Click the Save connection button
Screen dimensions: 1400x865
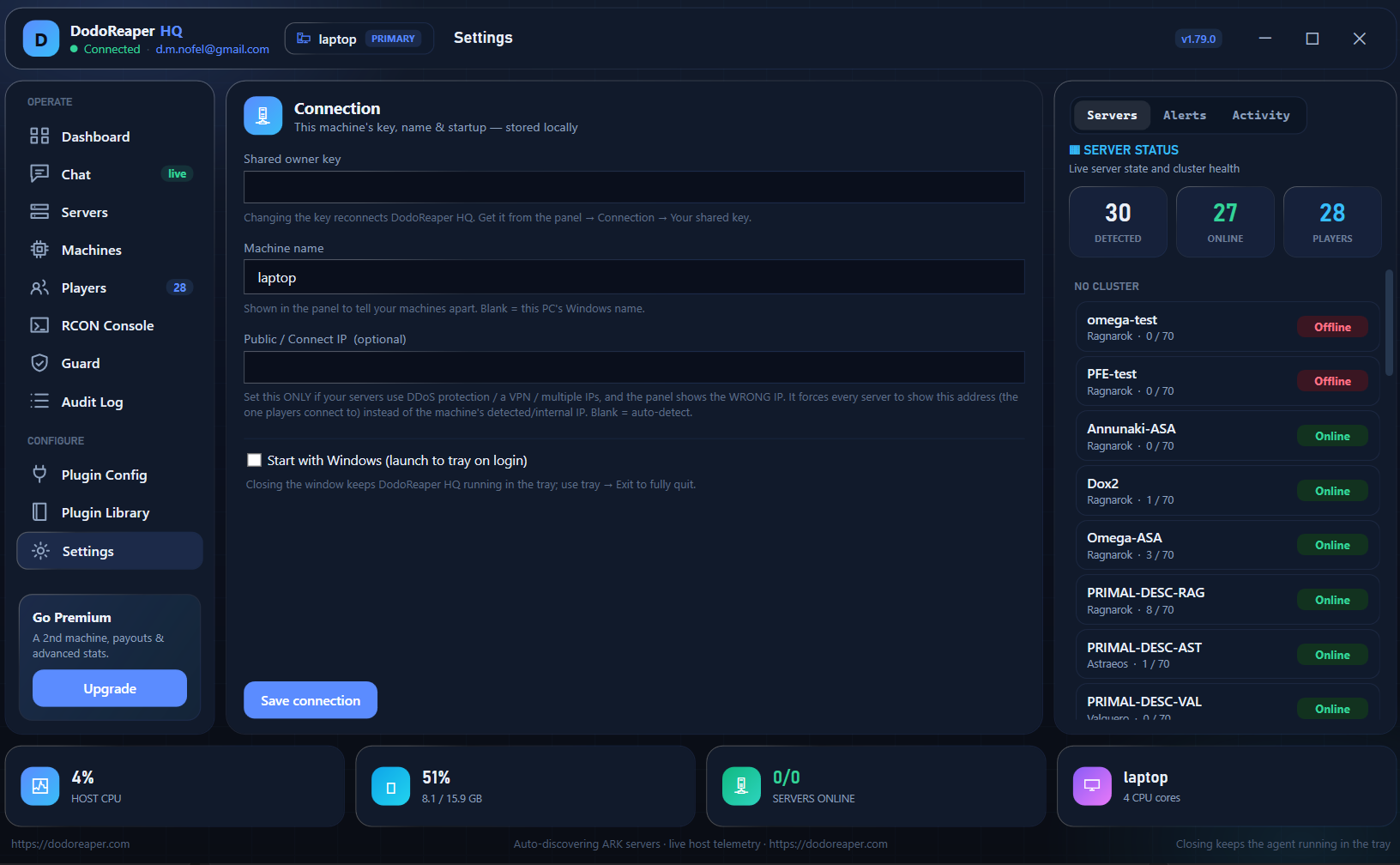(311, 700)
